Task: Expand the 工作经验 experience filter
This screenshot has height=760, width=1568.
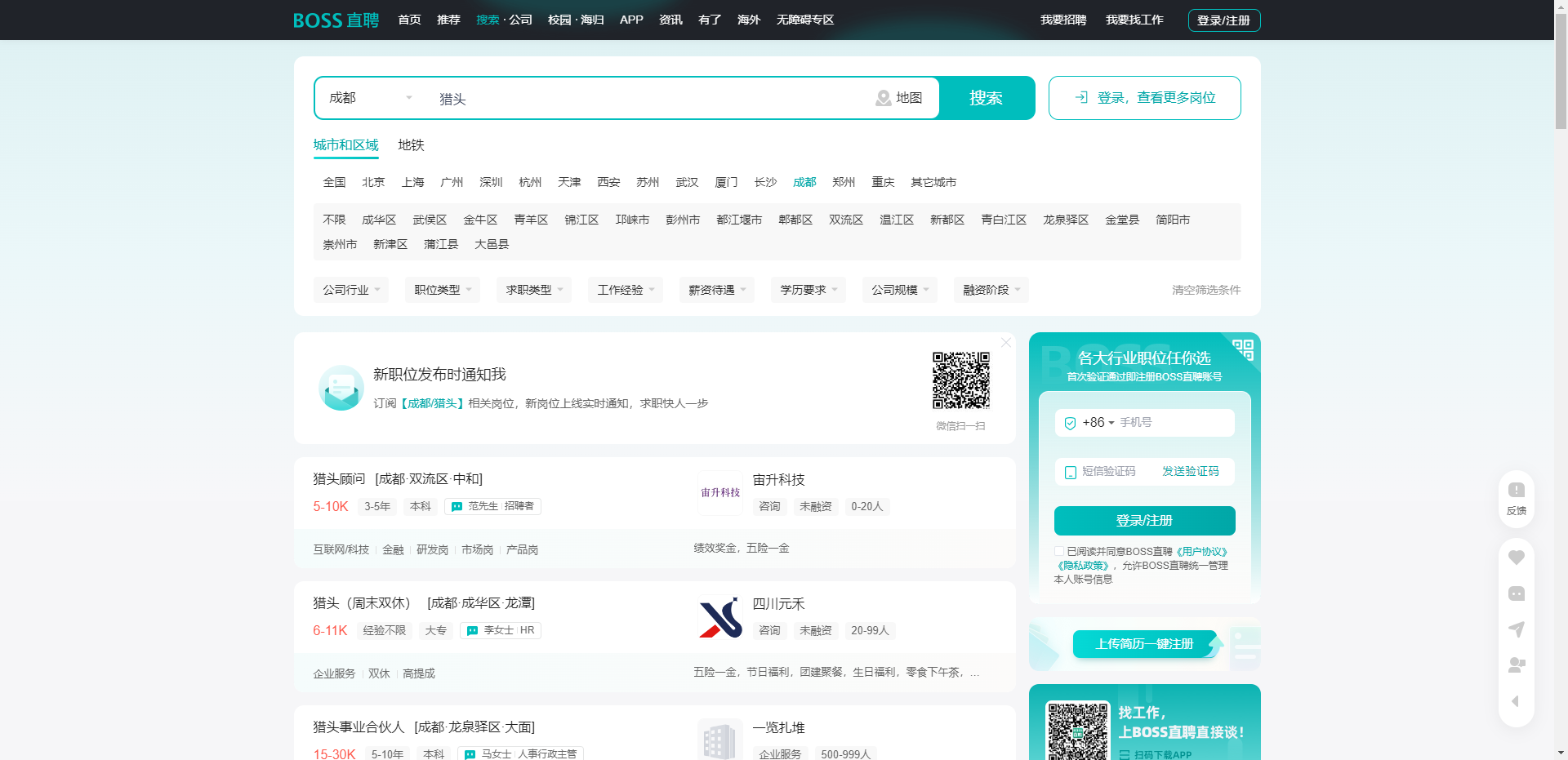Action: [x=625, y=290]
